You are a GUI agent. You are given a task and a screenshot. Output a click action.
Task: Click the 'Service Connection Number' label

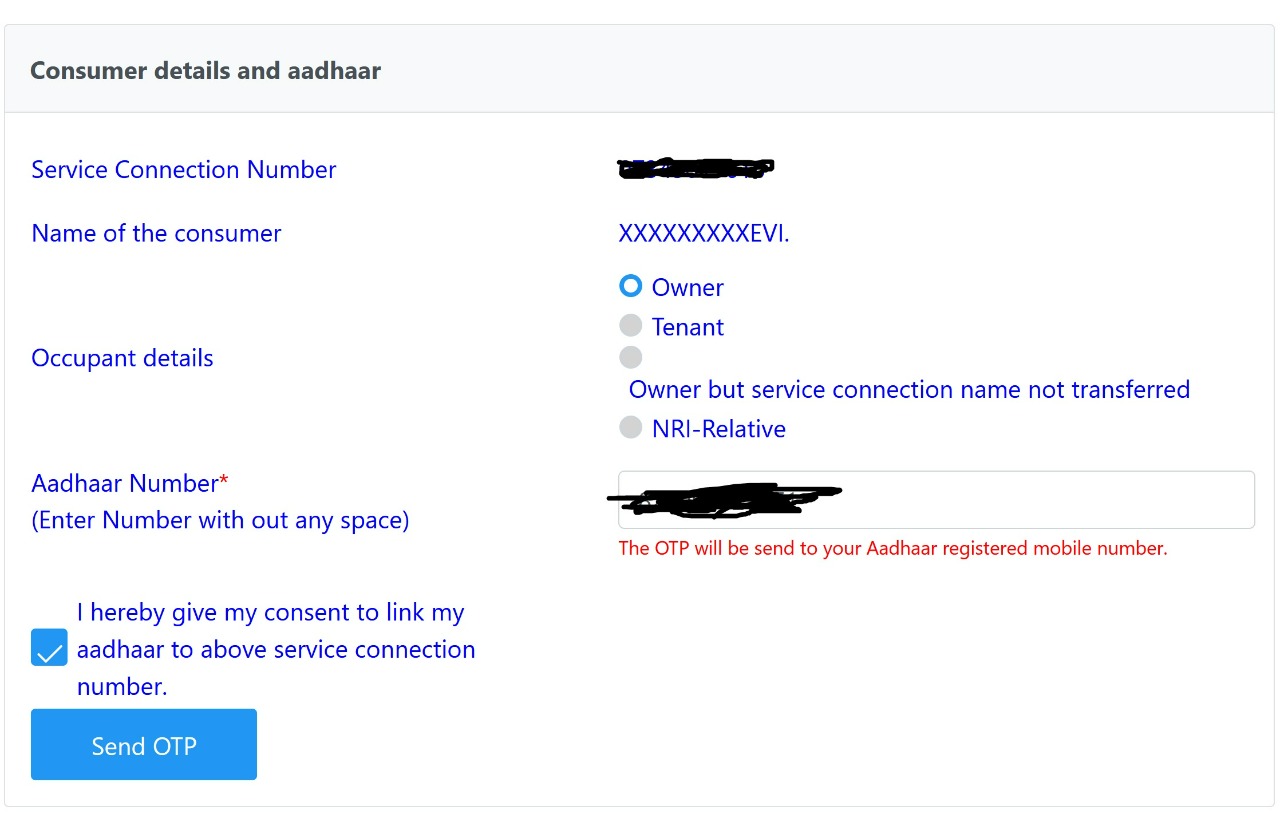click(x=183, y=170)
